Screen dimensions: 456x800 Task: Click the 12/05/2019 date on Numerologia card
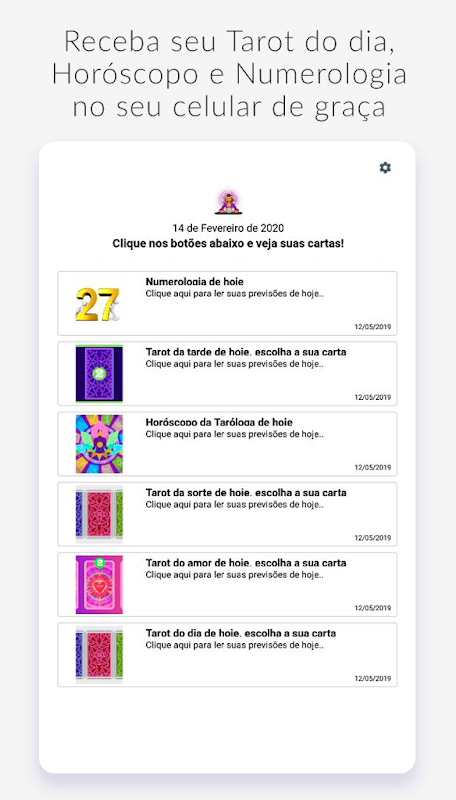373,327
